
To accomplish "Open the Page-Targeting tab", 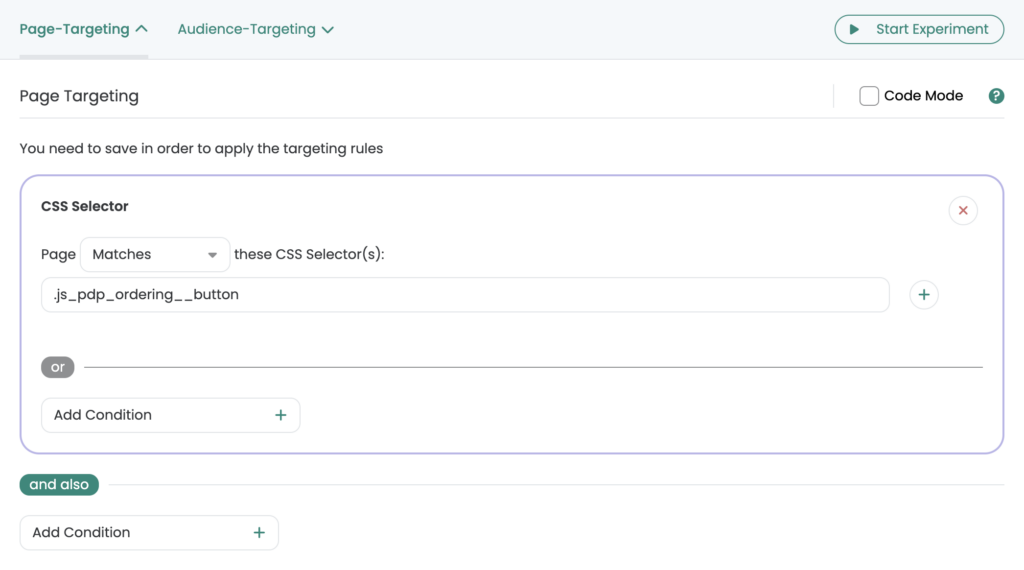I will point(84,29).
